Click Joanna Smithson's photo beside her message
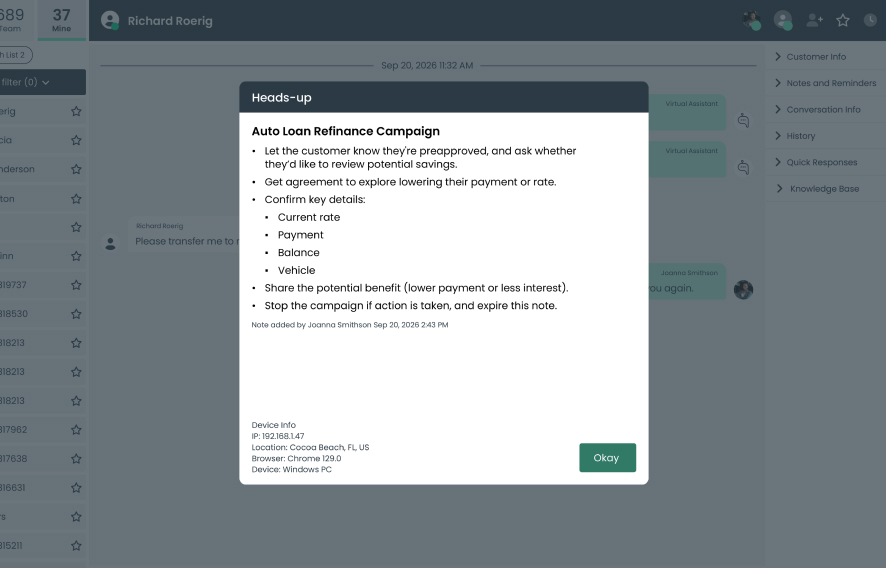 coord(744,289)
